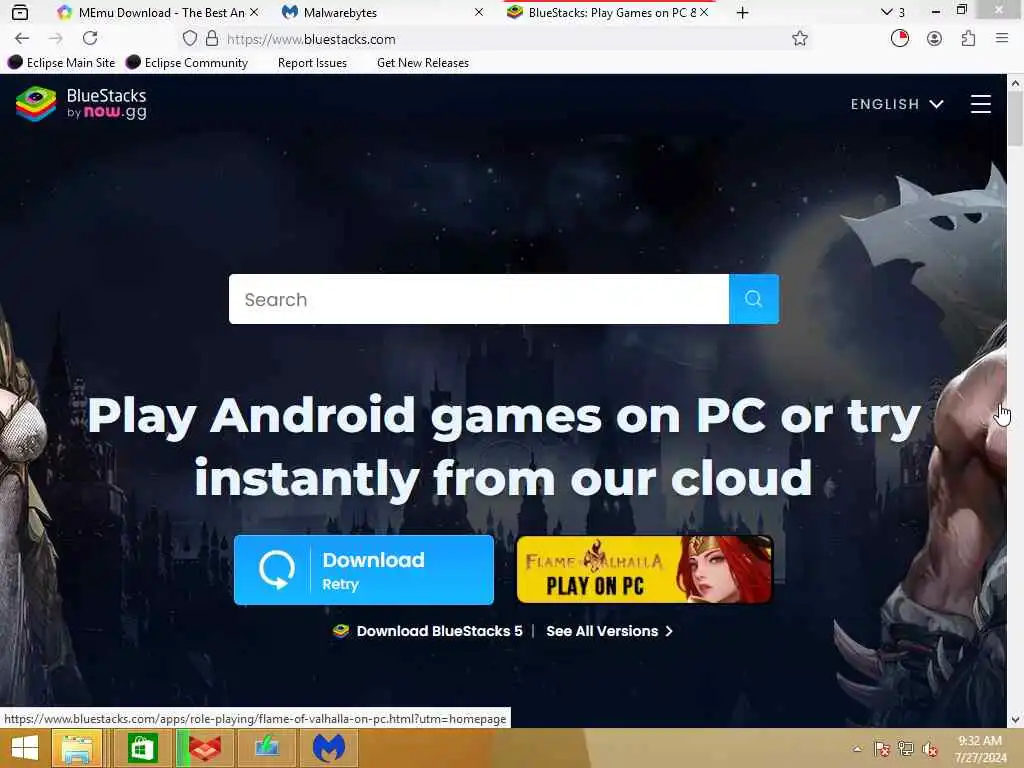Click the browser Back arrow

(22, 39)
